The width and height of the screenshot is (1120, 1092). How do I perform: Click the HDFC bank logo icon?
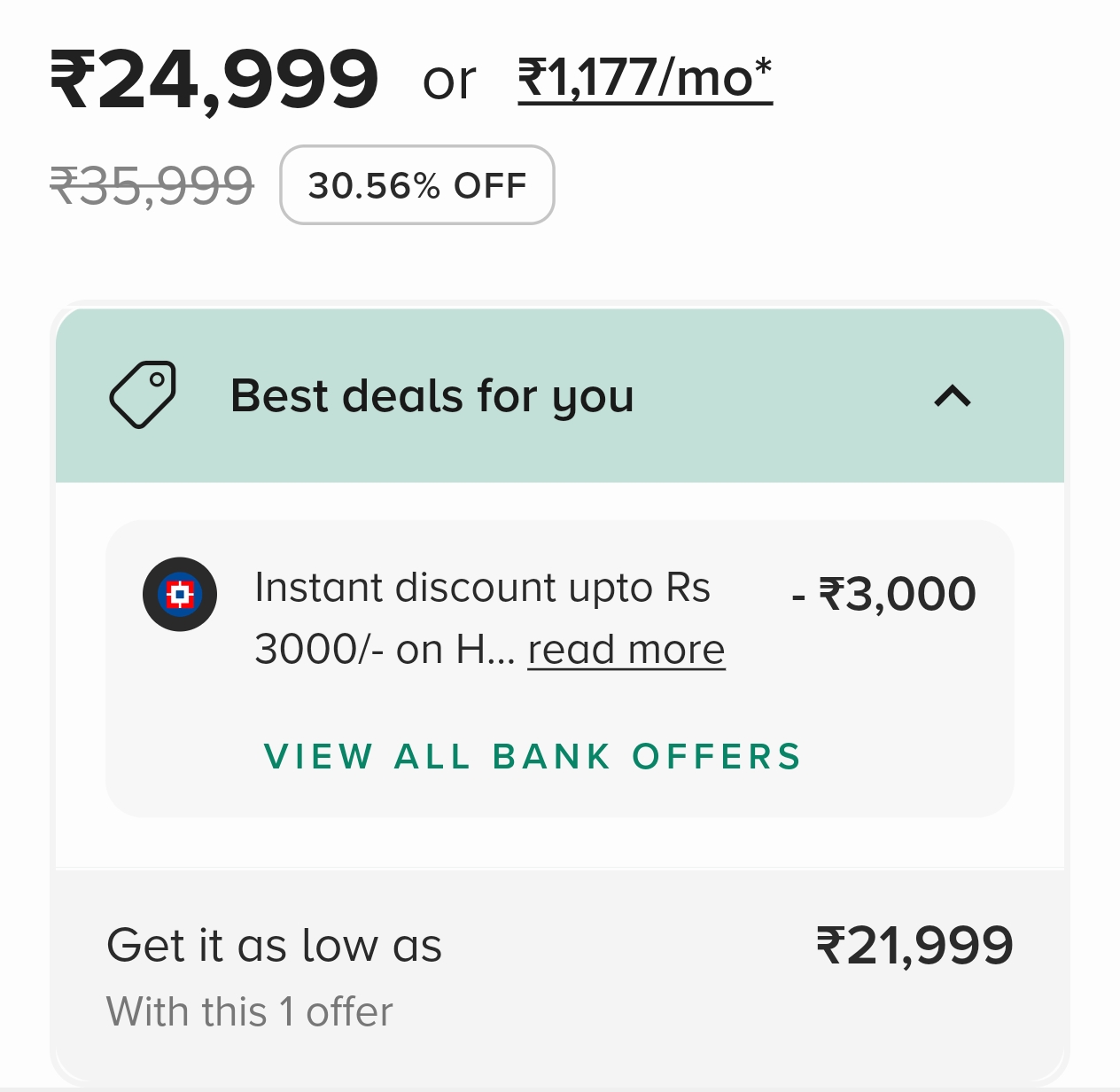[x=180, y=594]
